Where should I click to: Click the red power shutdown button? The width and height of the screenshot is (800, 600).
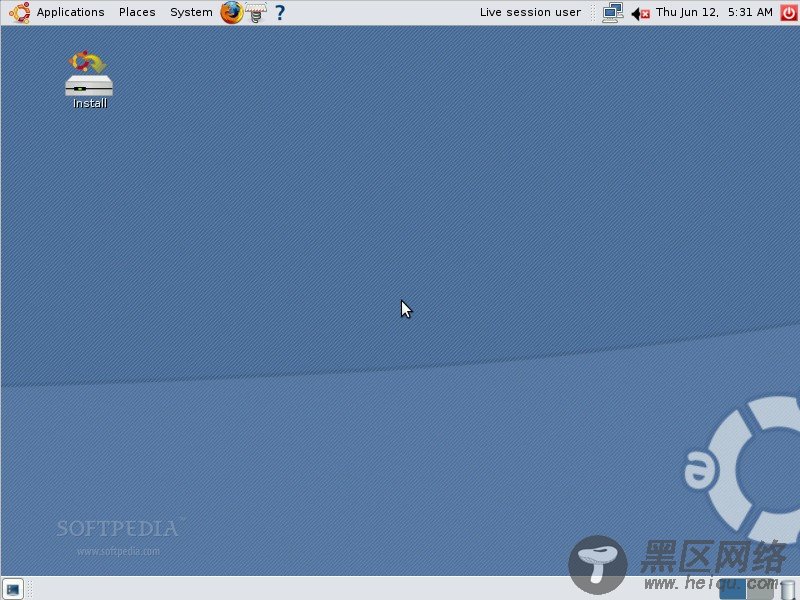coord(789,12)
